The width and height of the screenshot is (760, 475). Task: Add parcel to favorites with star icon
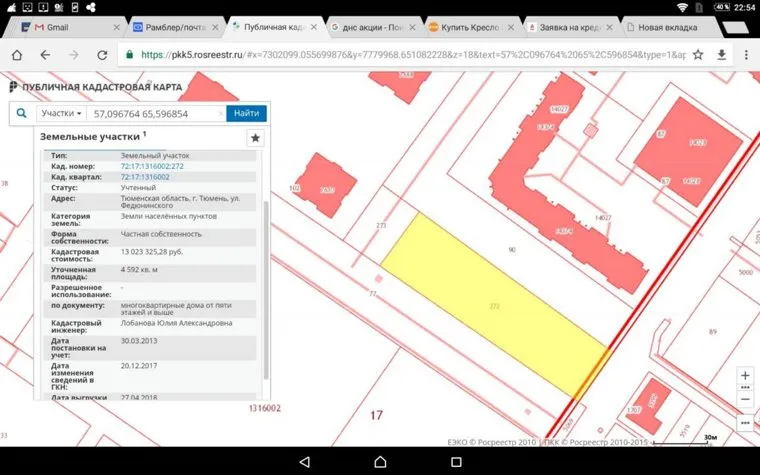255,138
